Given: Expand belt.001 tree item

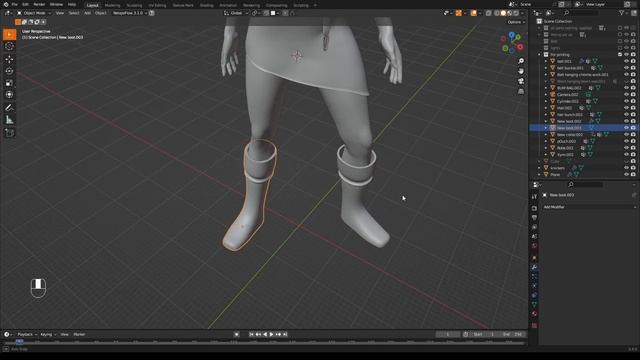Looking at the screenshot, I should 546,61.
